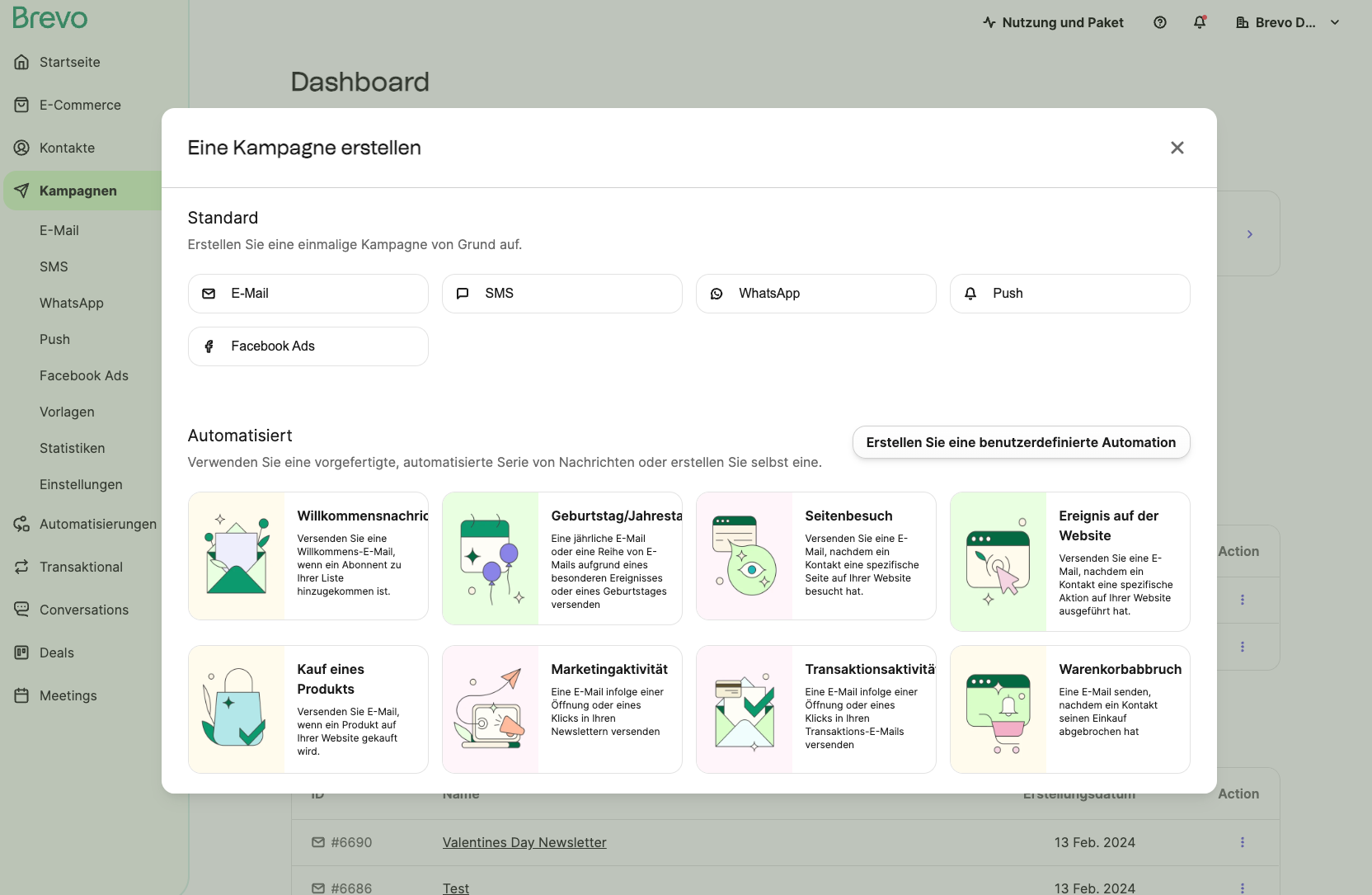Create a standard SMS campaign
The image size is (1372, 895).
(x=562, y=294)
